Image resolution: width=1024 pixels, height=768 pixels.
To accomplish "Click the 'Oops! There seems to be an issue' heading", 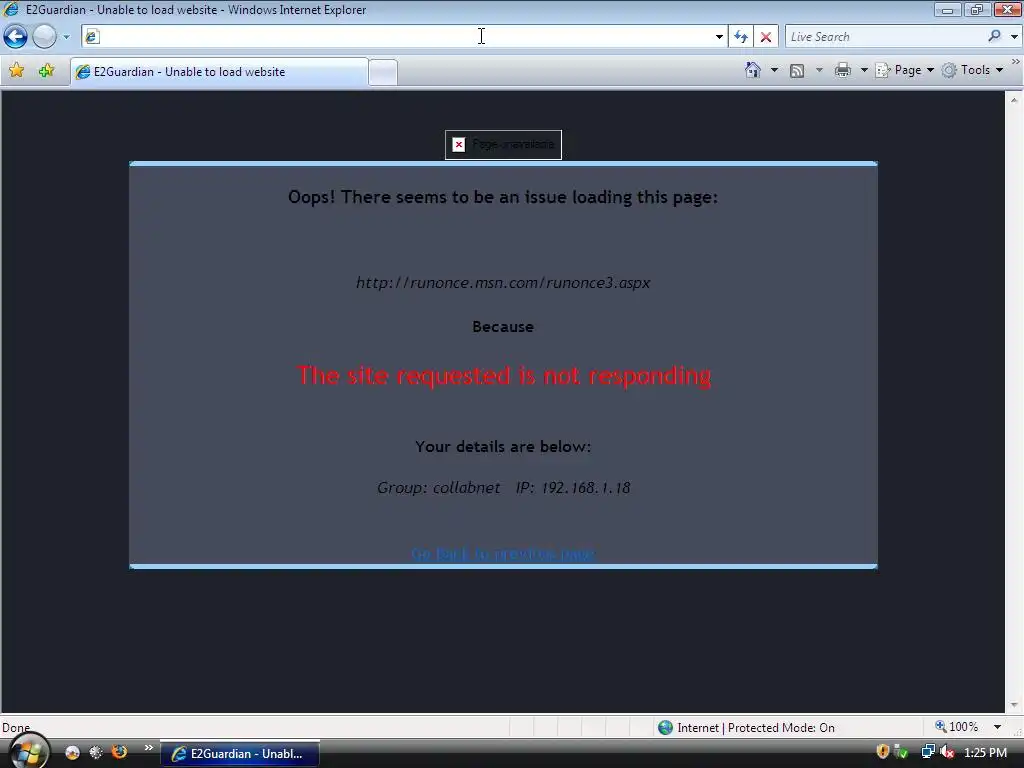I will coord(503,197).
